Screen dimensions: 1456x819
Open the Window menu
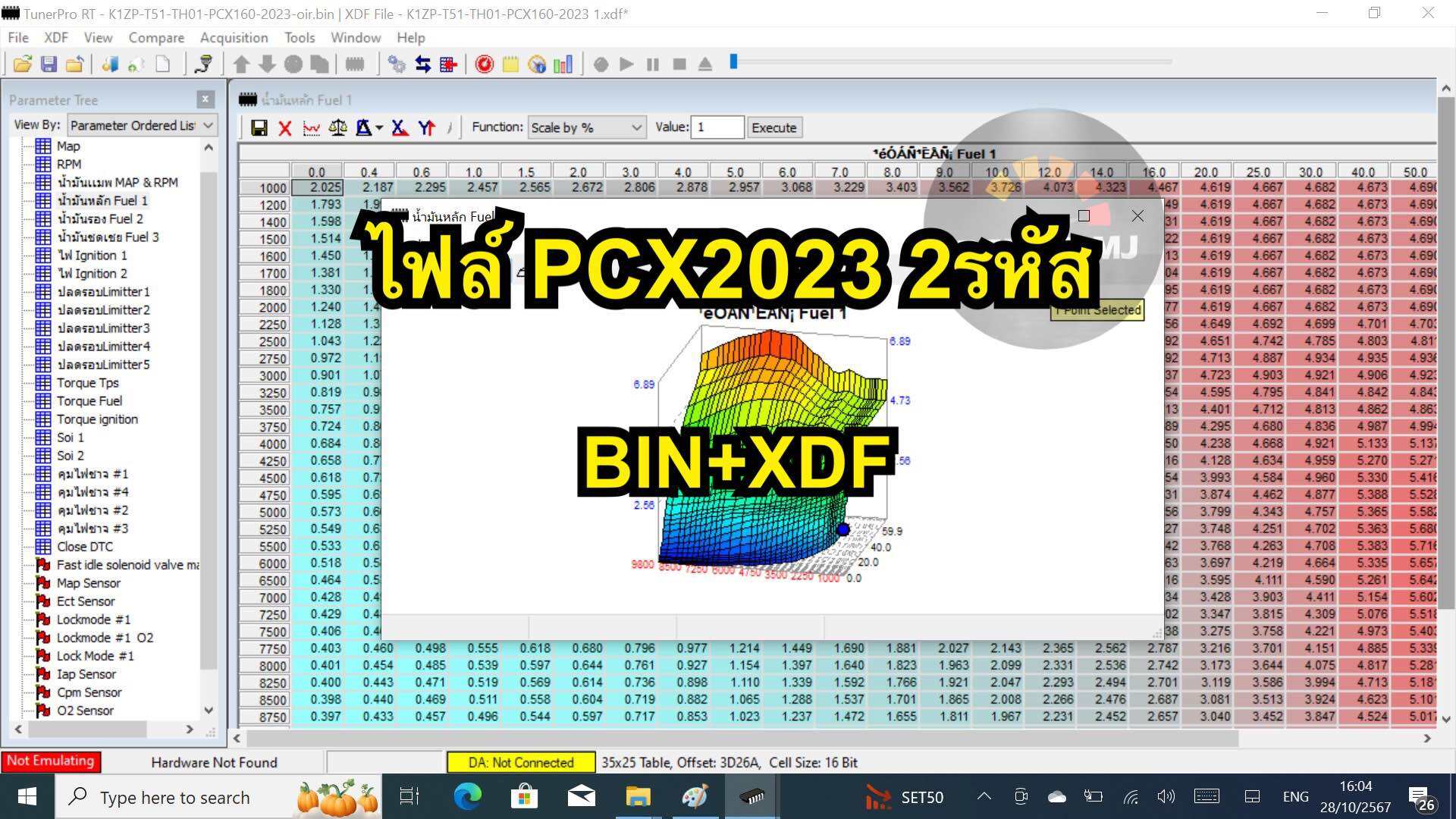[x=355, y=37]
